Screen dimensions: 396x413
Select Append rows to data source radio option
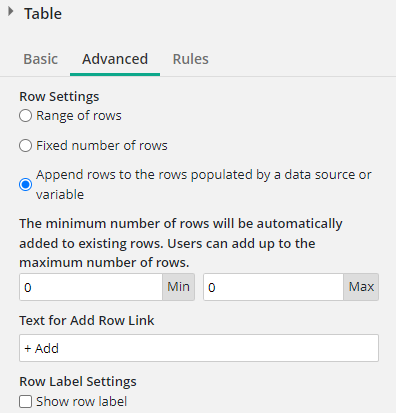point(25,185)
